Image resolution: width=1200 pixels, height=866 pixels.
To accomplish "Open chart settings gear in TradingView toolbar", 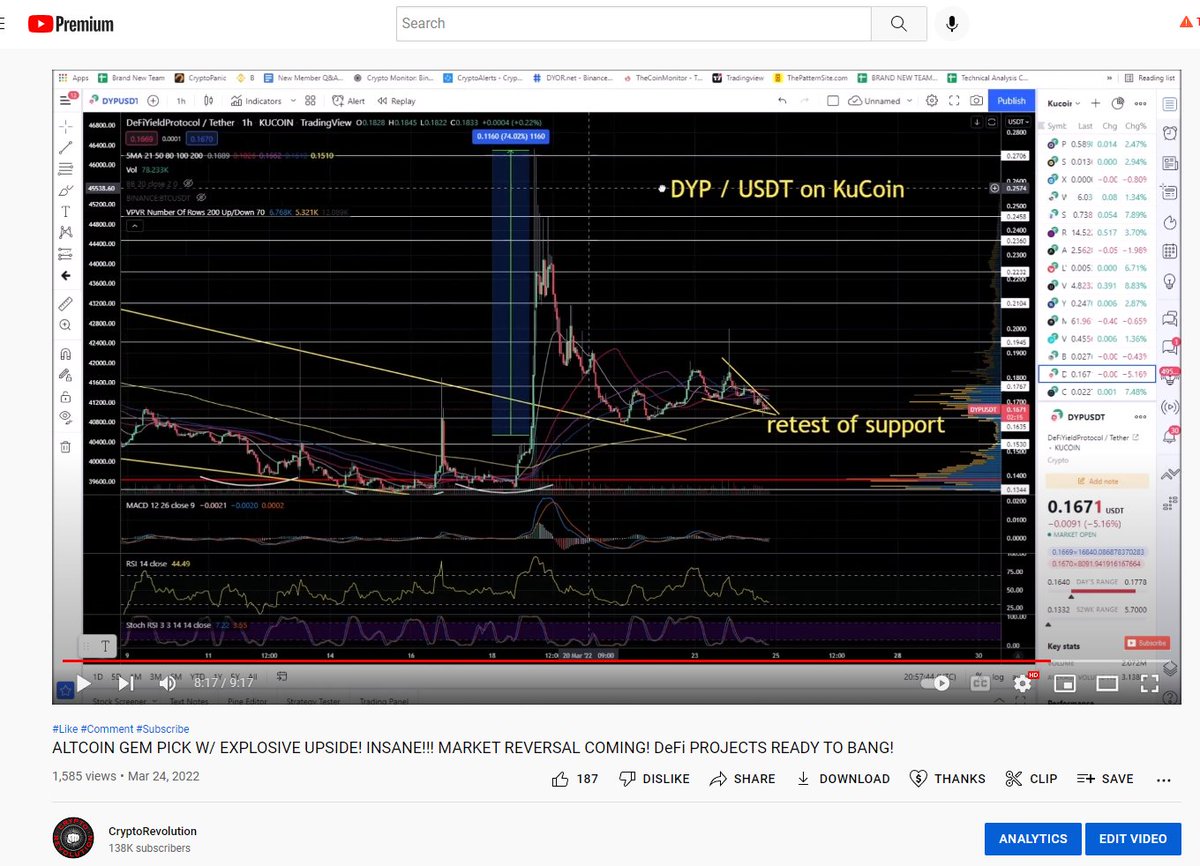I will pyautogui.click(x=932, y=101).
